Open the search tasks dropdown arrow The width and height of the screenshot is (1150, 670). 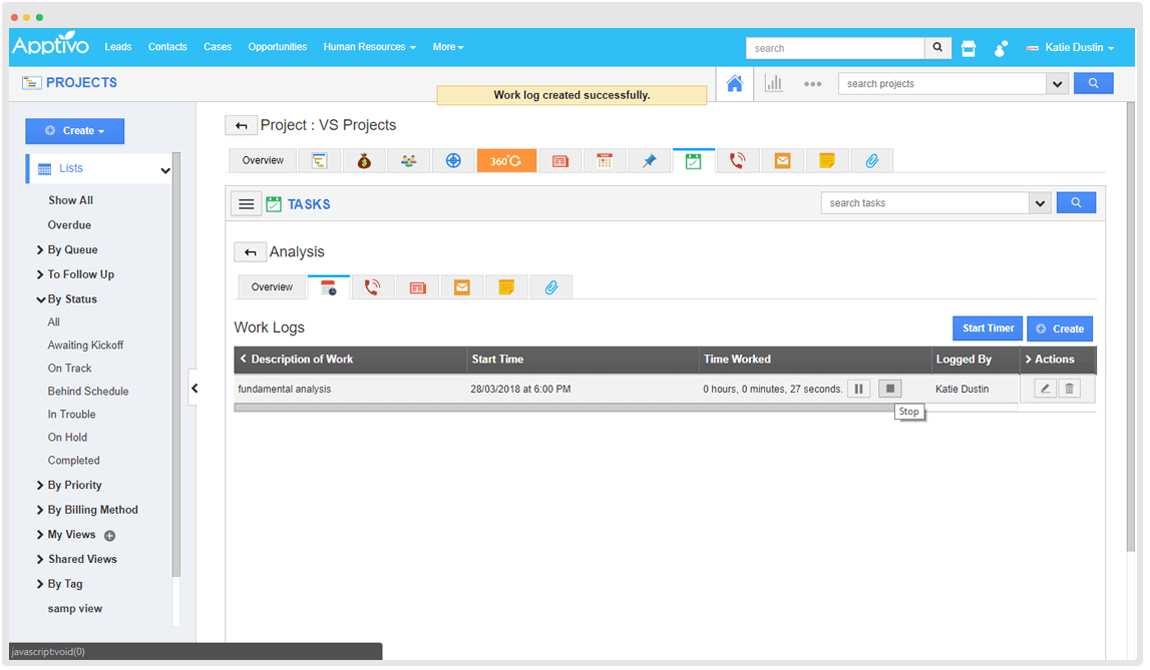1040,203
